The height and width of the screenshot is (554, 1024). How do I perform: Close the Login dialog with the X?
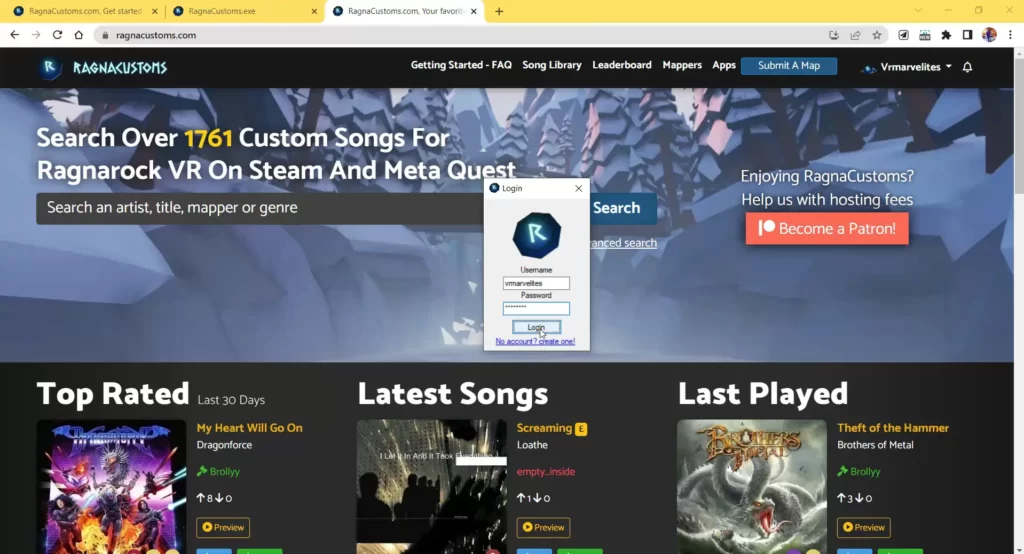pos(578,188)
